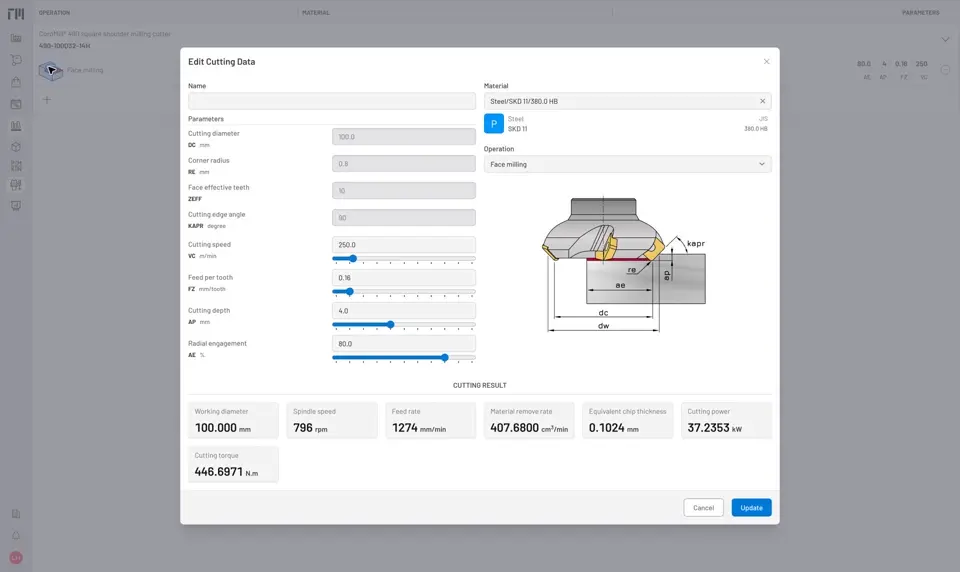
Task: Clear the selected Steel/SKD 11 material
Action: coord(762,101)
